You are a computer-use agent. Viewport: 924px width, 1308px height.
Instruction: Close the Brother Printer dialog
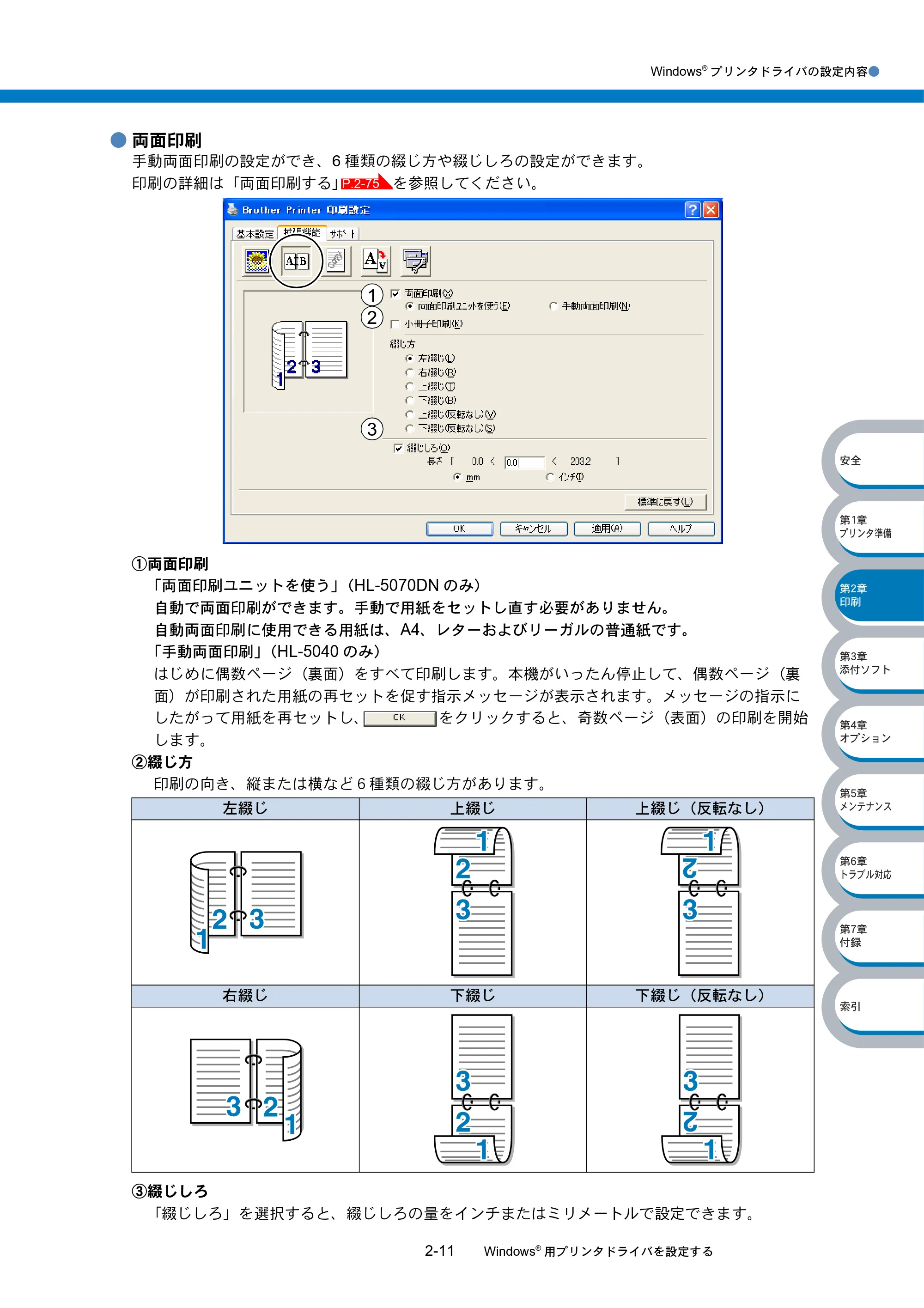711,210
